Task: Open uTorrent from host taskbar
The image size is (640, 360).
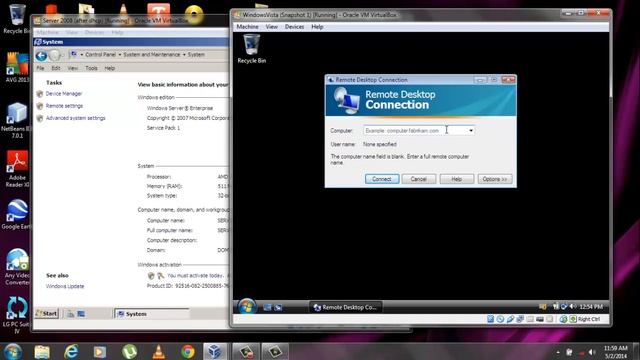Action: click(129, 351)
